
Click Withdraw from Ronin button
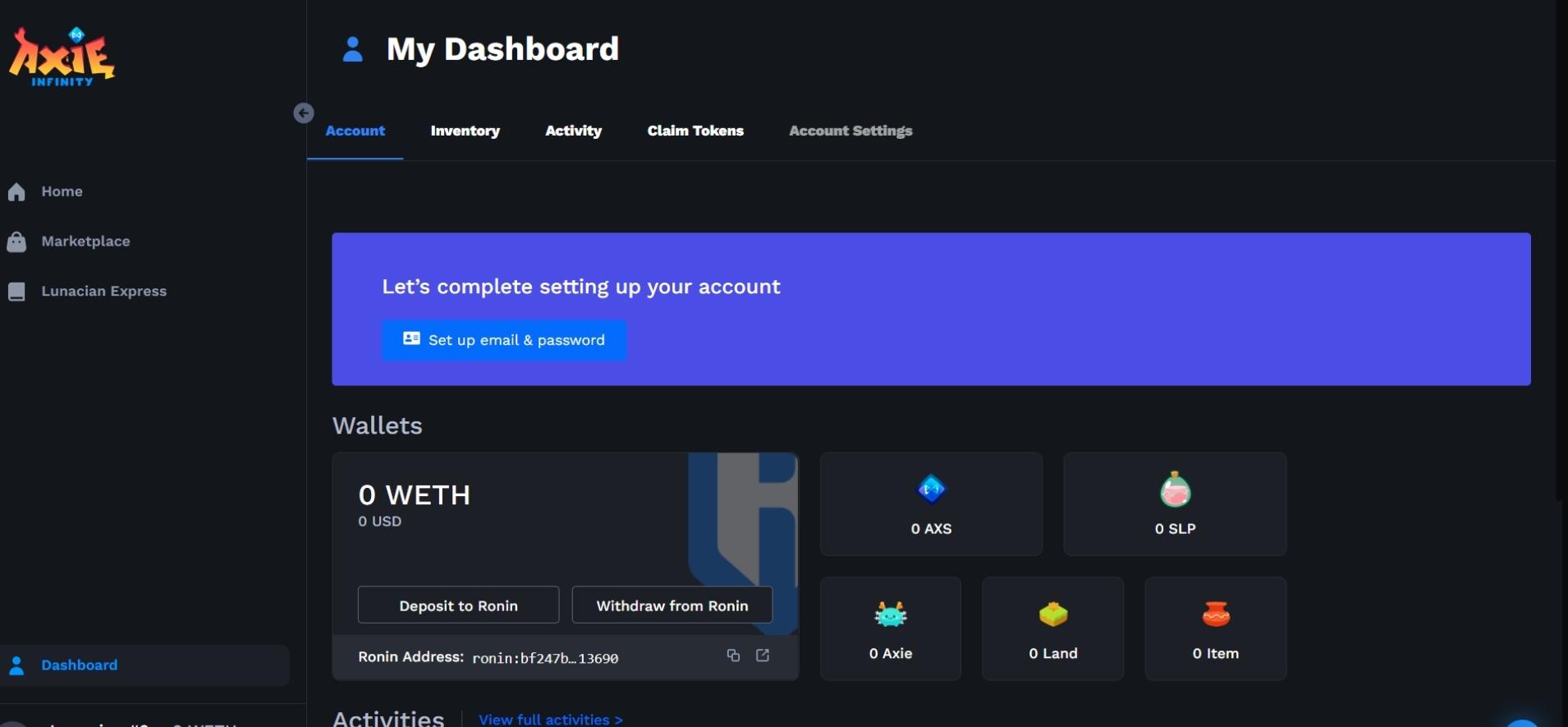pos(672,605)
